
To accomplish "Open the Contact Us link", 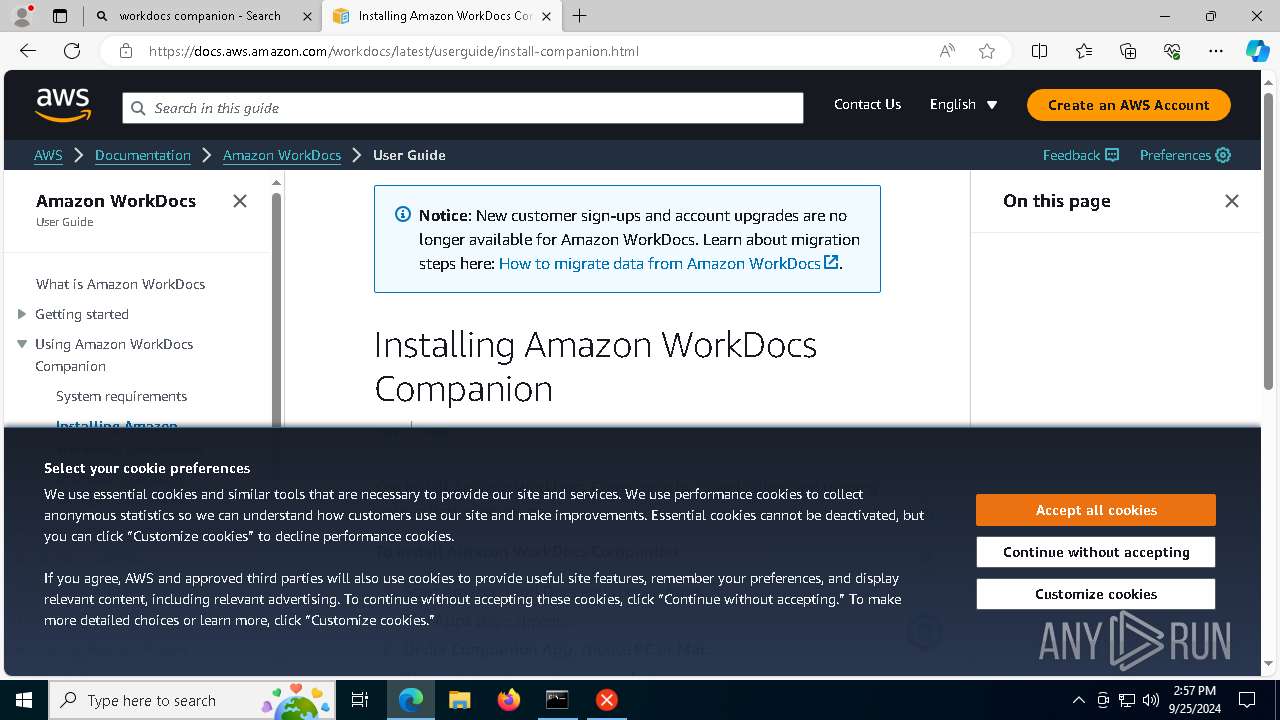I will [x=867, y=104].
